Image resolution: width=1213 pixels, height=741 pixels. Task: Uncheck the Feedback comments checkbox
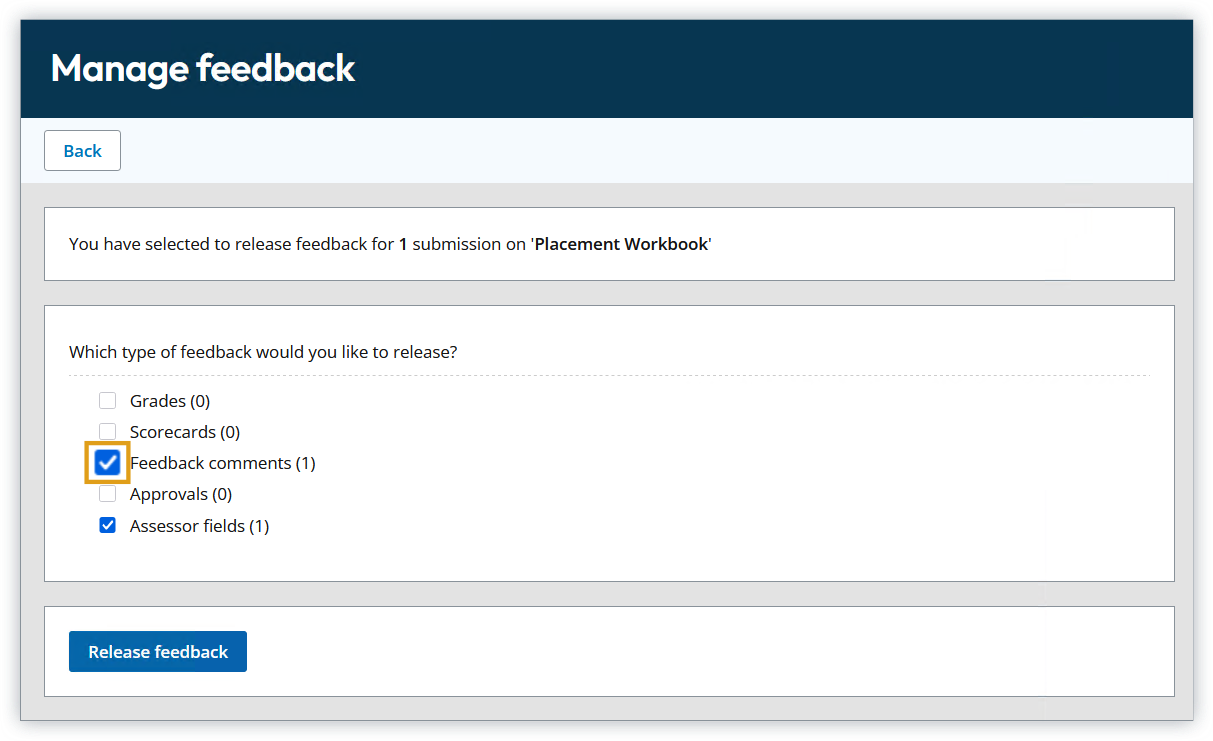108,463
